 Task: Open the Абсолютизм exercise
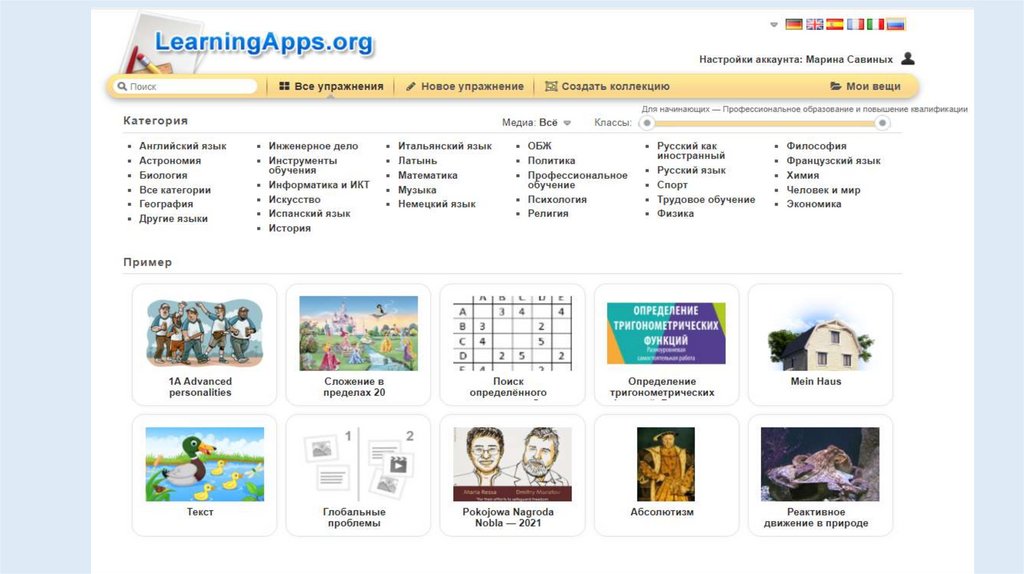tap(666, 475)
